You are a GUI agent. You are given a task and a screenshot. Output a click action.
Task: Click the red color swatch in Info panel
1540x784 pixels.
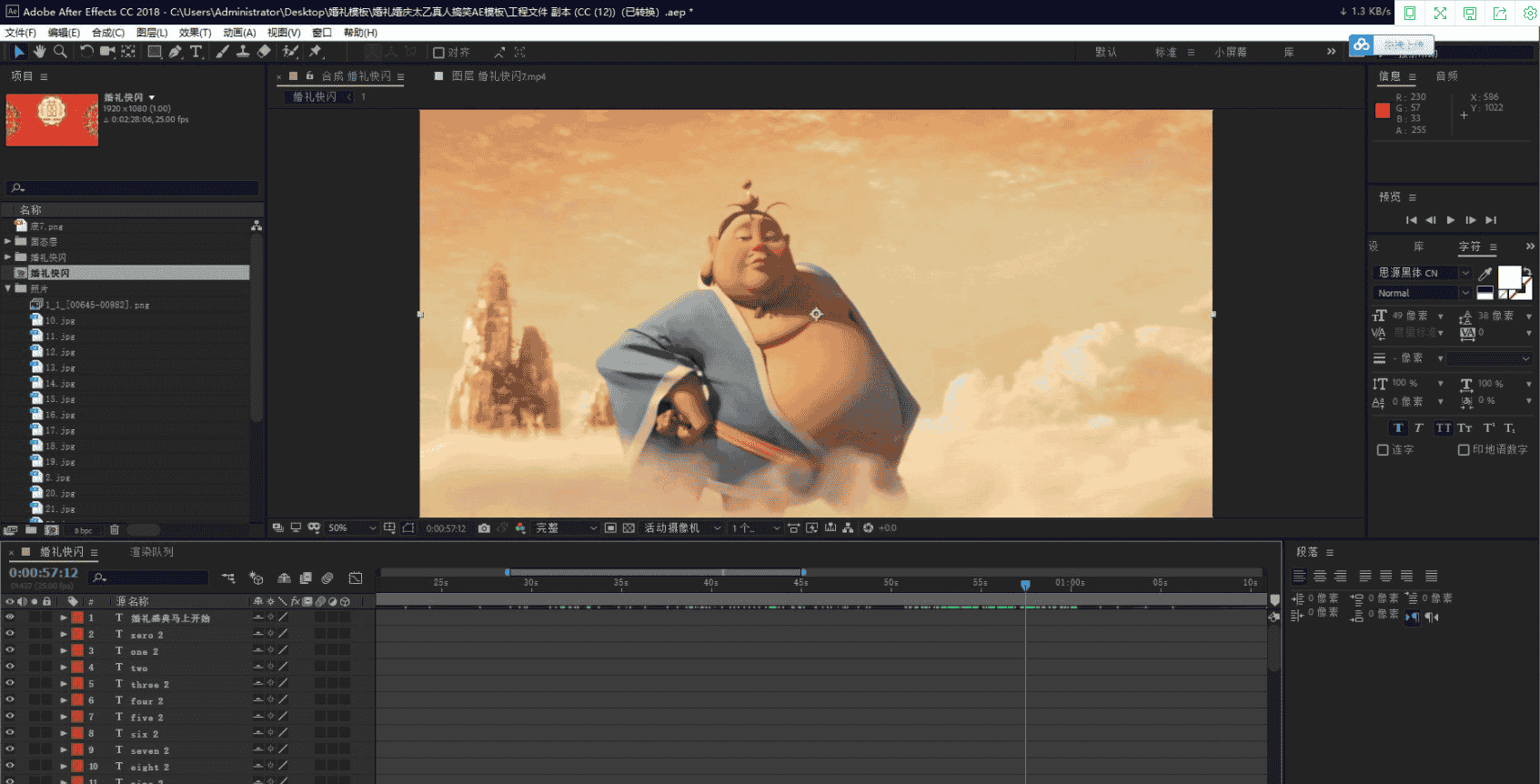point(1383,111)
